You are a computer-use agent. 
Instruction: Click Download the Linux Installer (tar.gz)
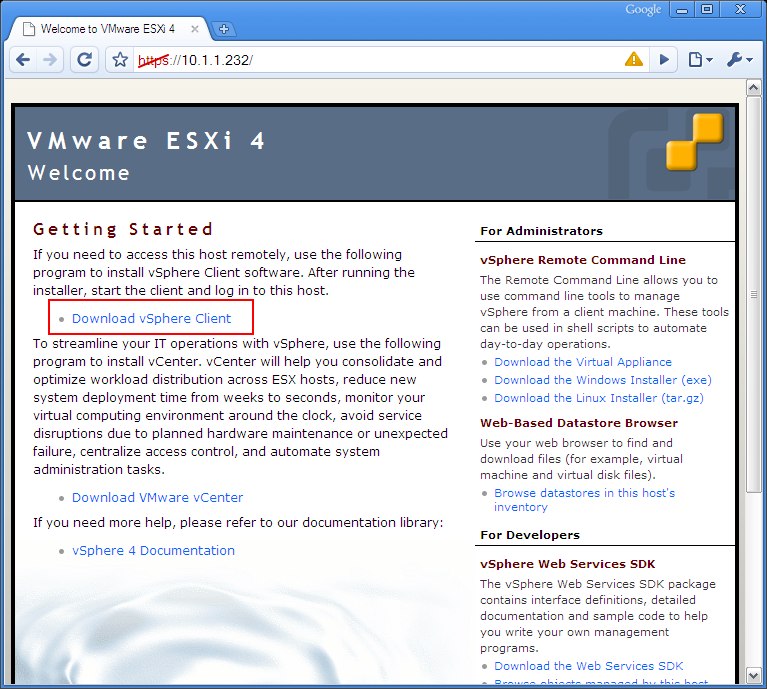pyautogui.click(x=599, y=399)
